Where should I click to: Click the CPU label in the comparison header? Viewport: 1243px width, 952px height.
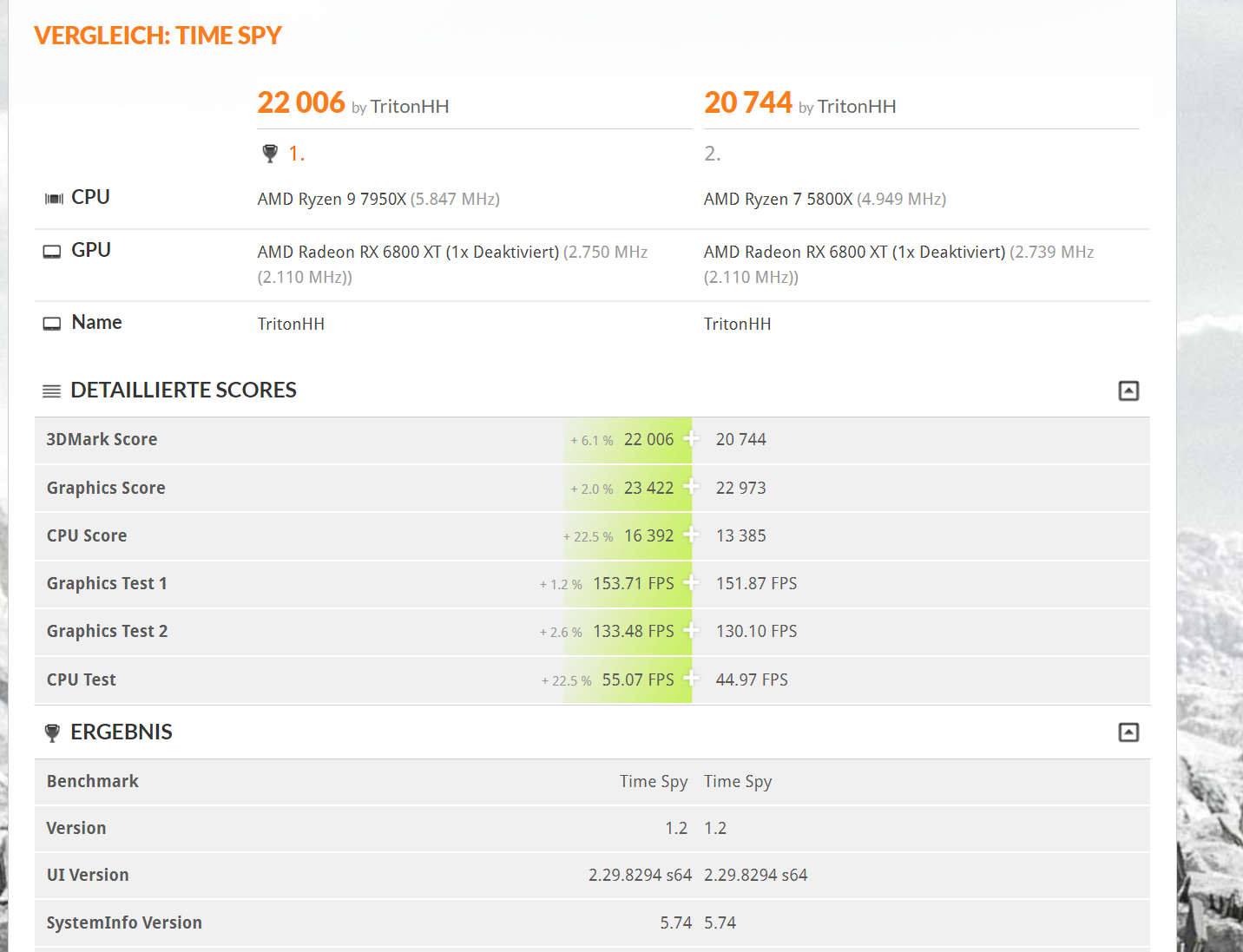coord(90,197)
